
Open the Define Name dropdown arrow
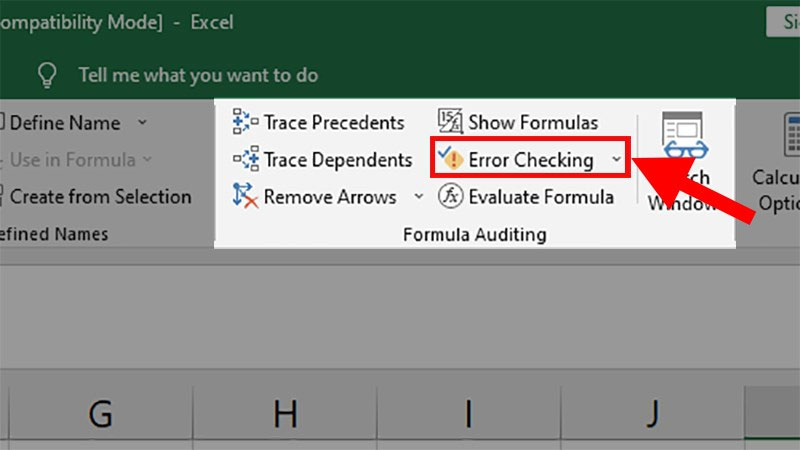(142, 123)
